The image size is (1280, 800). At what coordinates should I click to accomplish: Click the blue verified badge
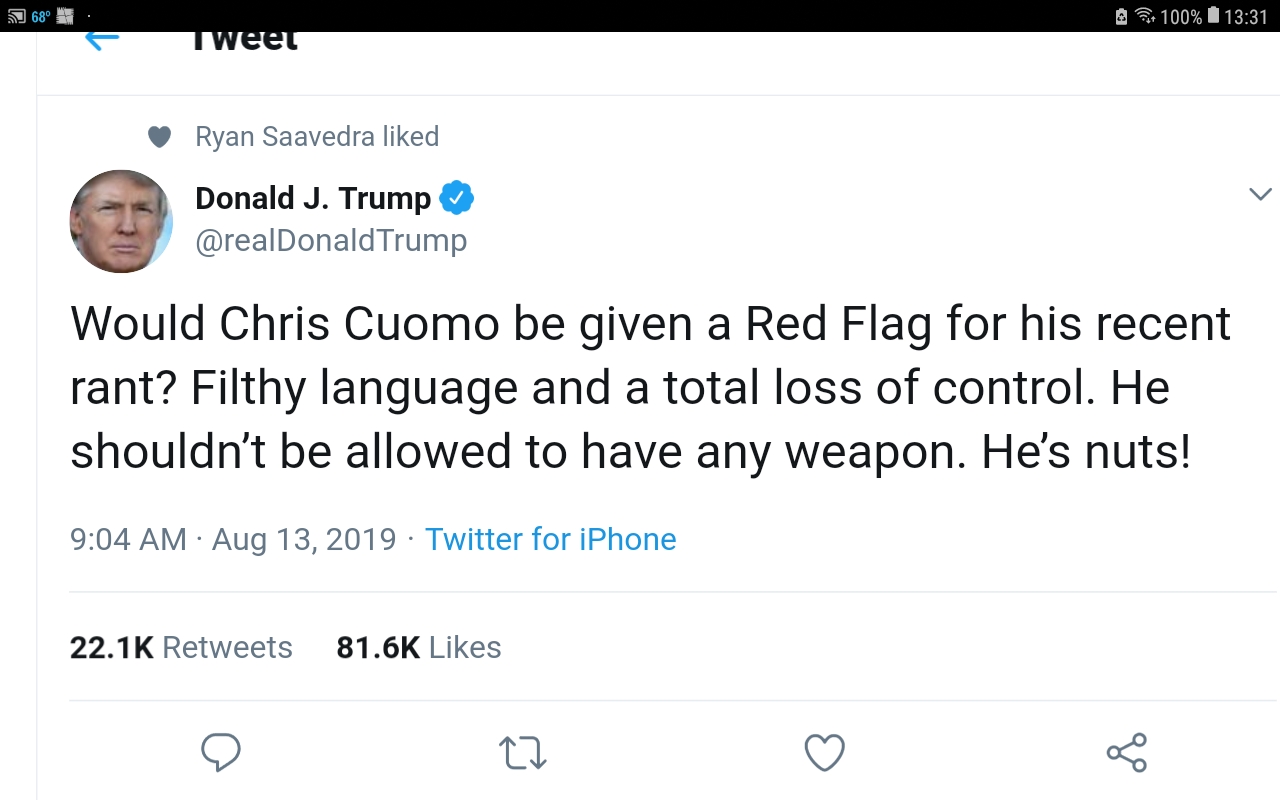click(457, 198)
